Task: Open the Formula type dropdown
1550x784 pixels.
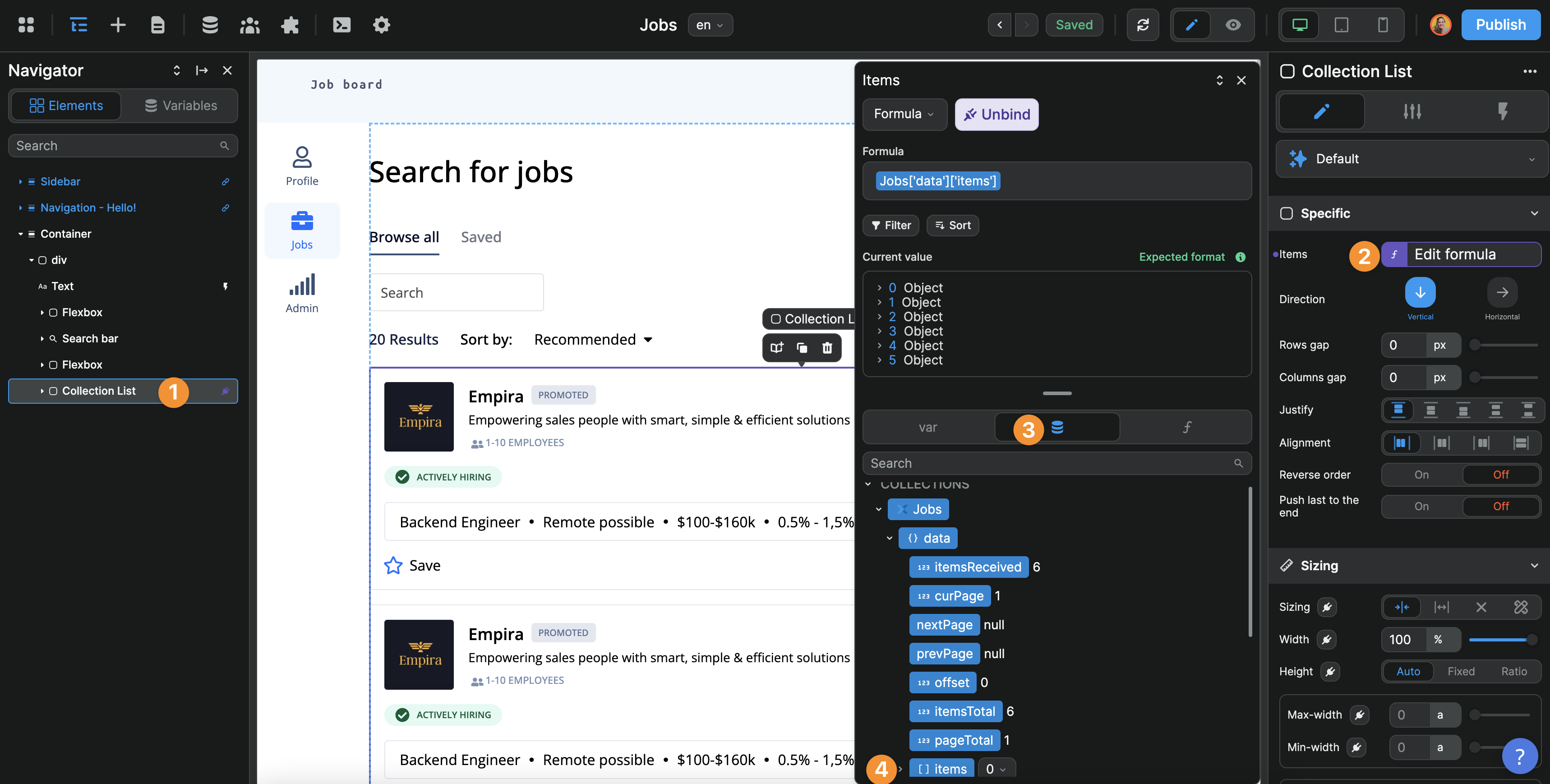Action: pos(904,114)
